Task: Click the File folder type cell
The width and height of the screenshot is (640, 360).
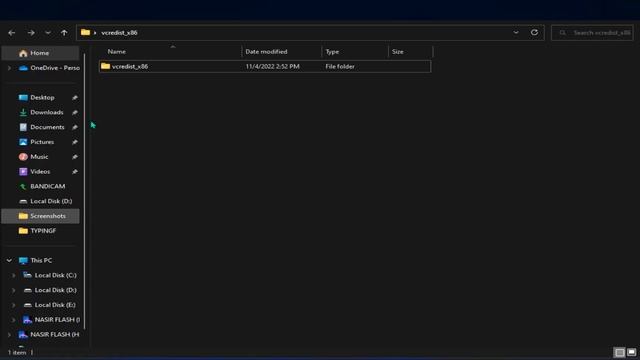Action: tap(340, 66)
